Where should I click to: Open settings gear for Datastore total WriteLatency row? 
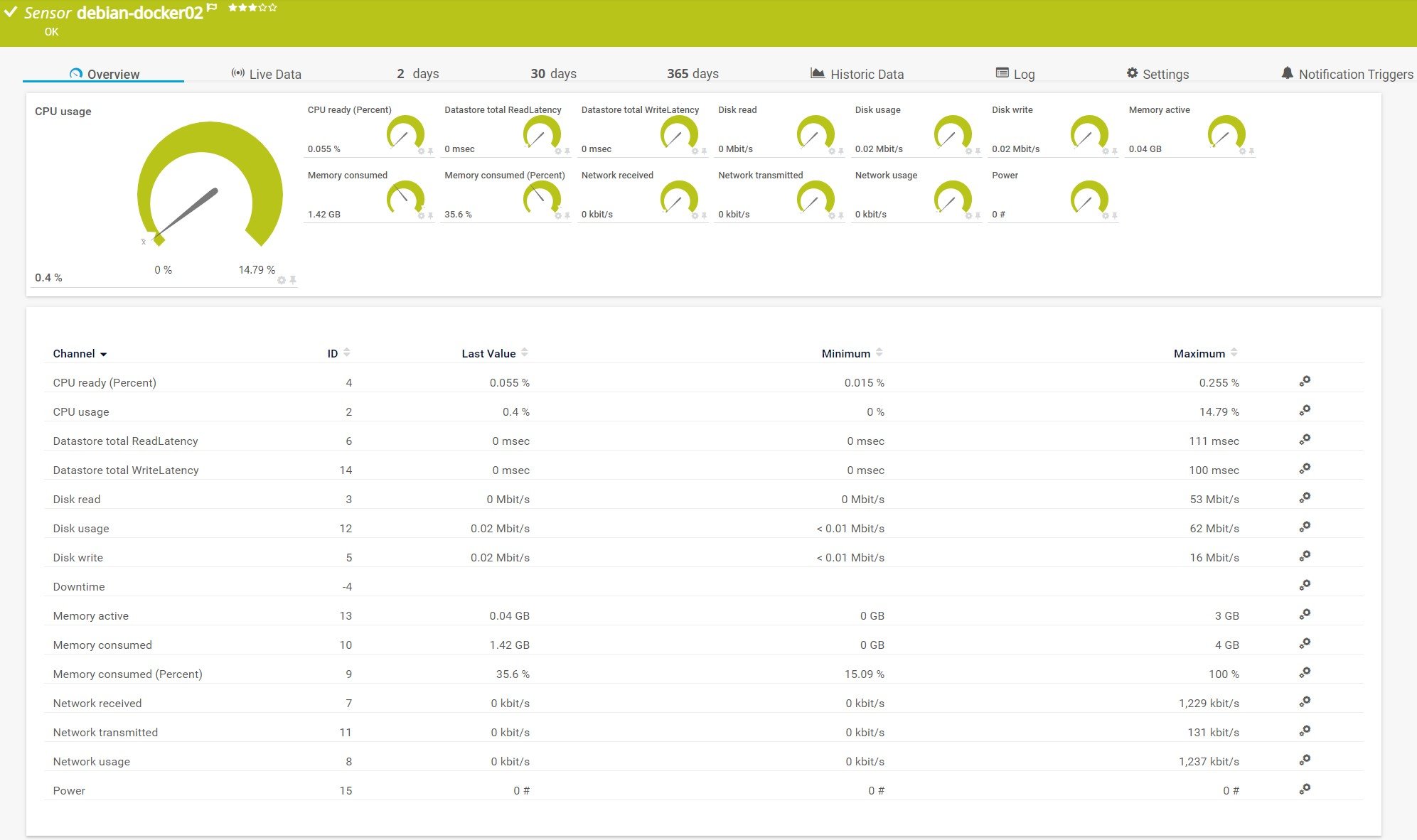coord(1305,469)
